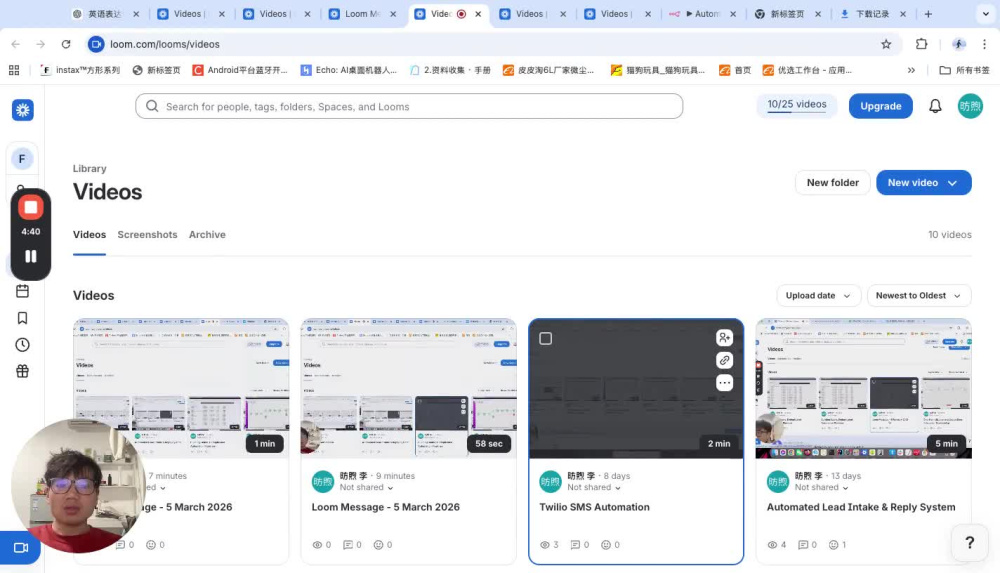The width and height of the screenshot is (1000, 573).
Task: Open the Upload date sort dropdown
Action: (818, 295)
